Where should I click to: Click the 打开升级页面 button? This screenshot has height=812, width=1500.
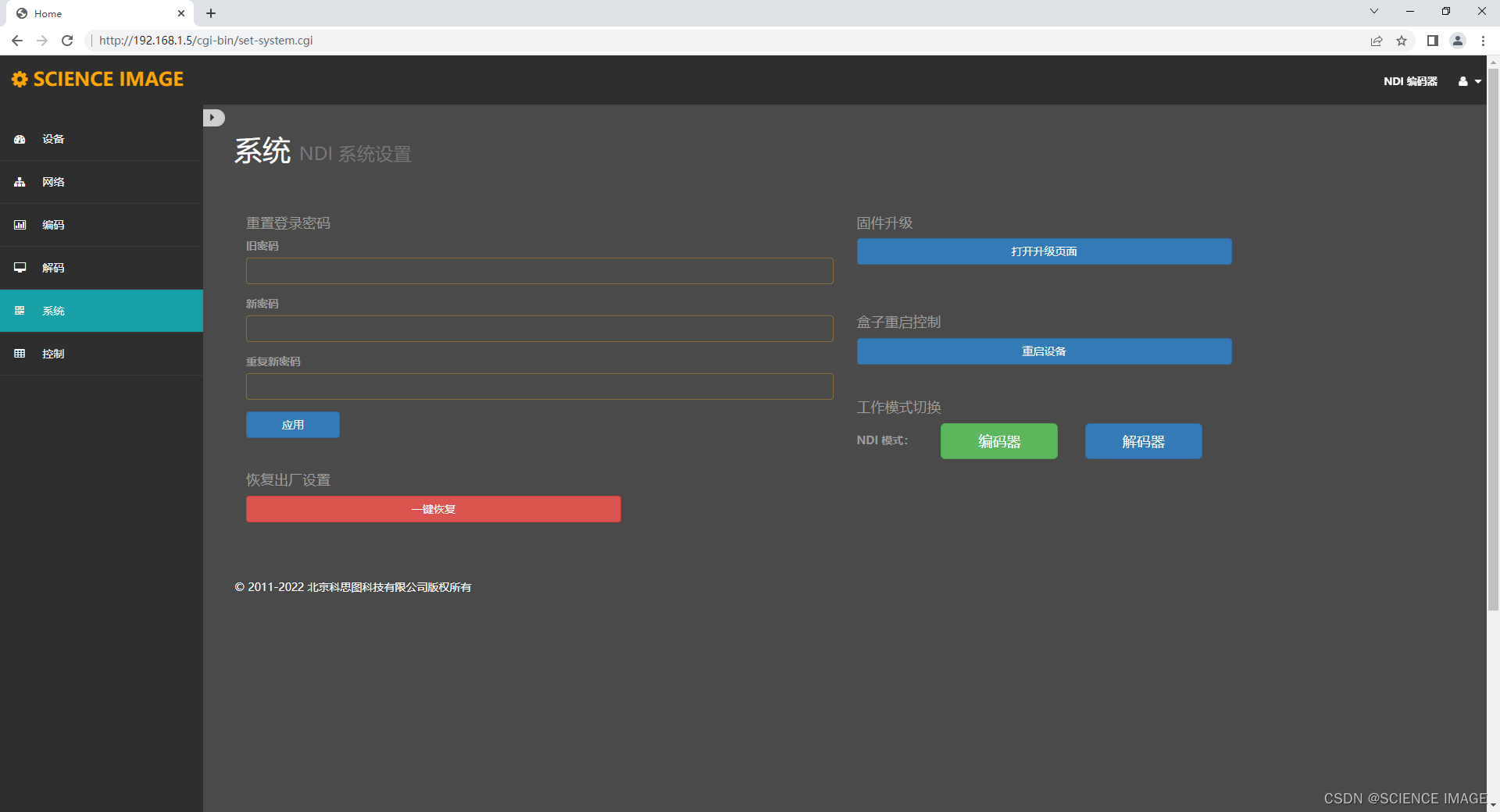[x=1045, y=251]
